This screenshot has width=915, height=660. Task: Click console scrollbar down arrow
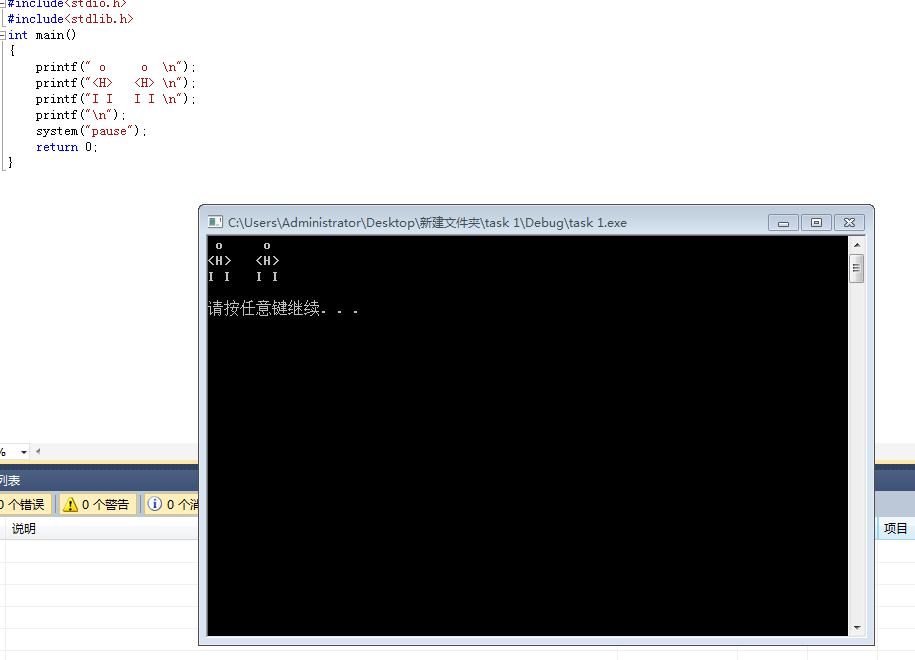tap(857, 627)
